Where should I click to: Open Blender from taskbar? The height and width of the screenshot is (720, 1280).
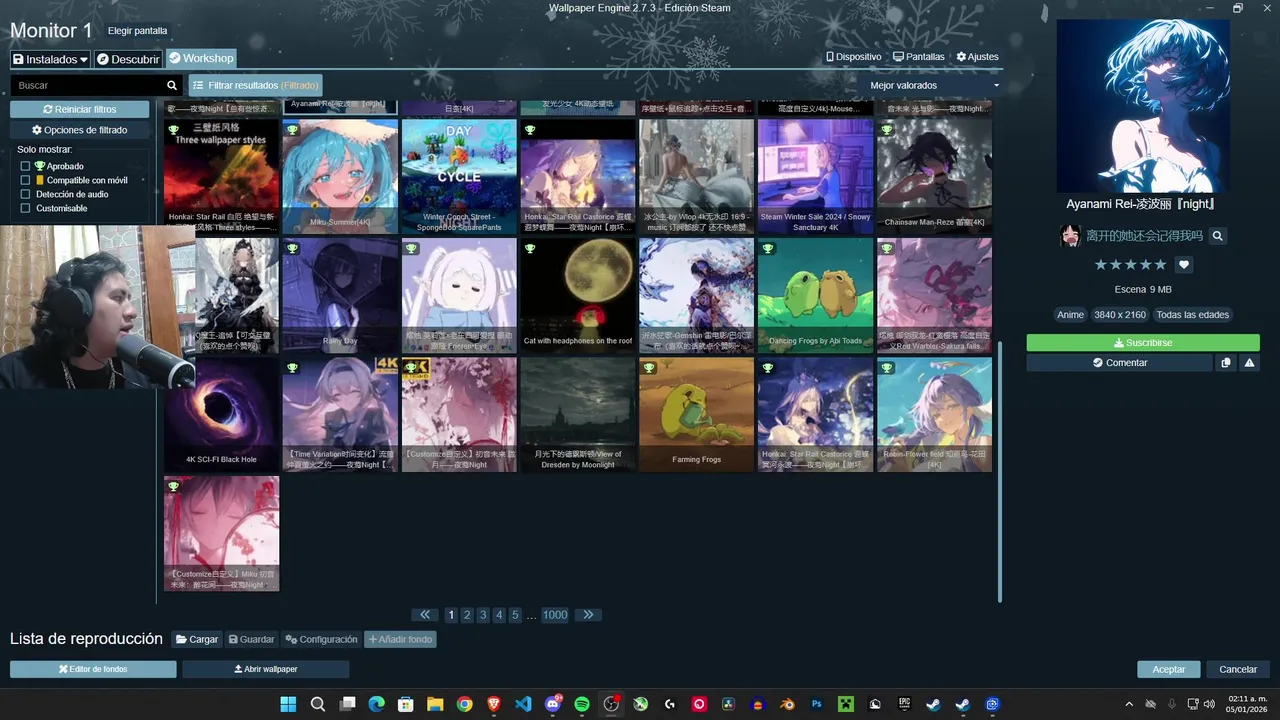point(787,704)
